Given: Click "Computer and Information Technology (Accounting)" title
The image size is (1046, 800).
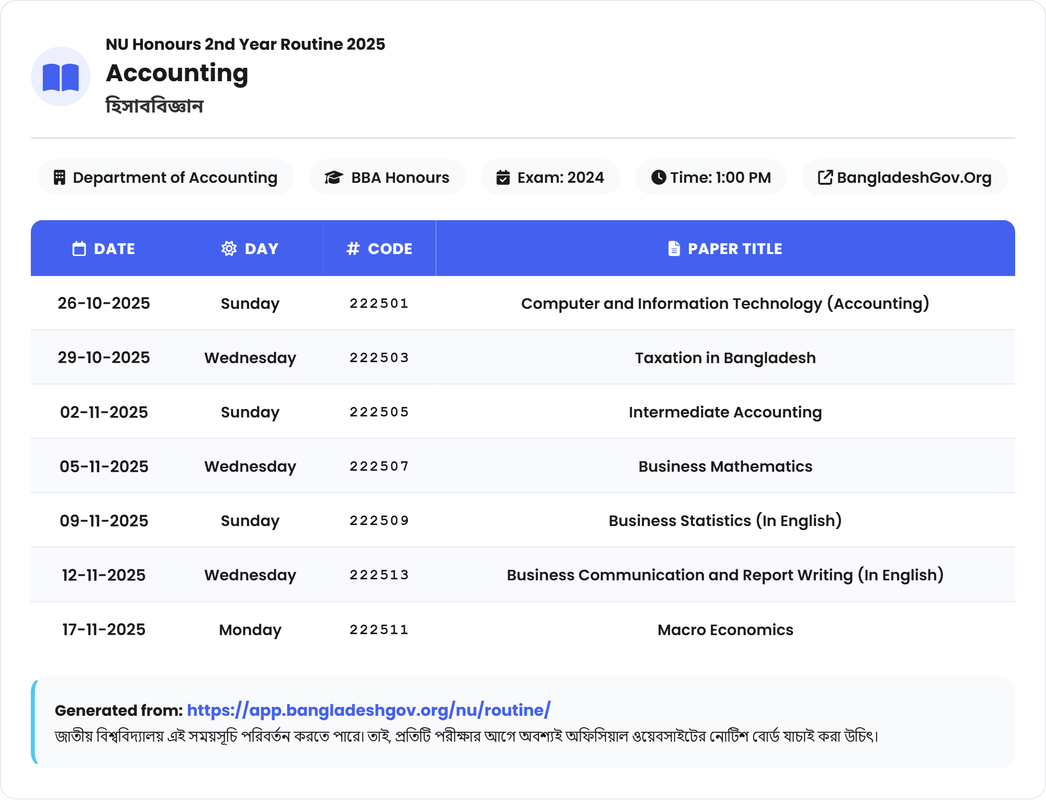Looking at the screenshot, I should tap(725, 304).
